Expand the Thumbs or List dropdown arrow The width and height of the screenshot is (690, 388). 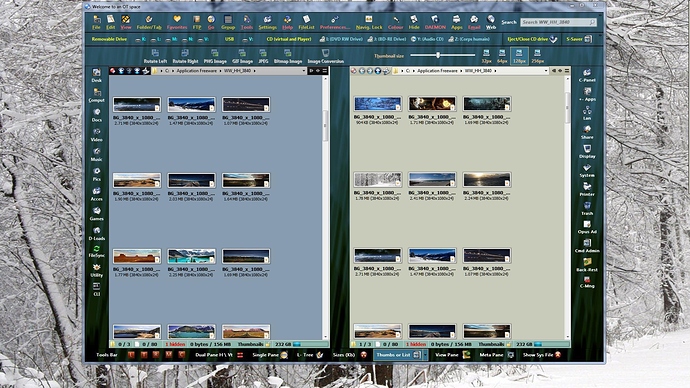(x=426, y=355)
